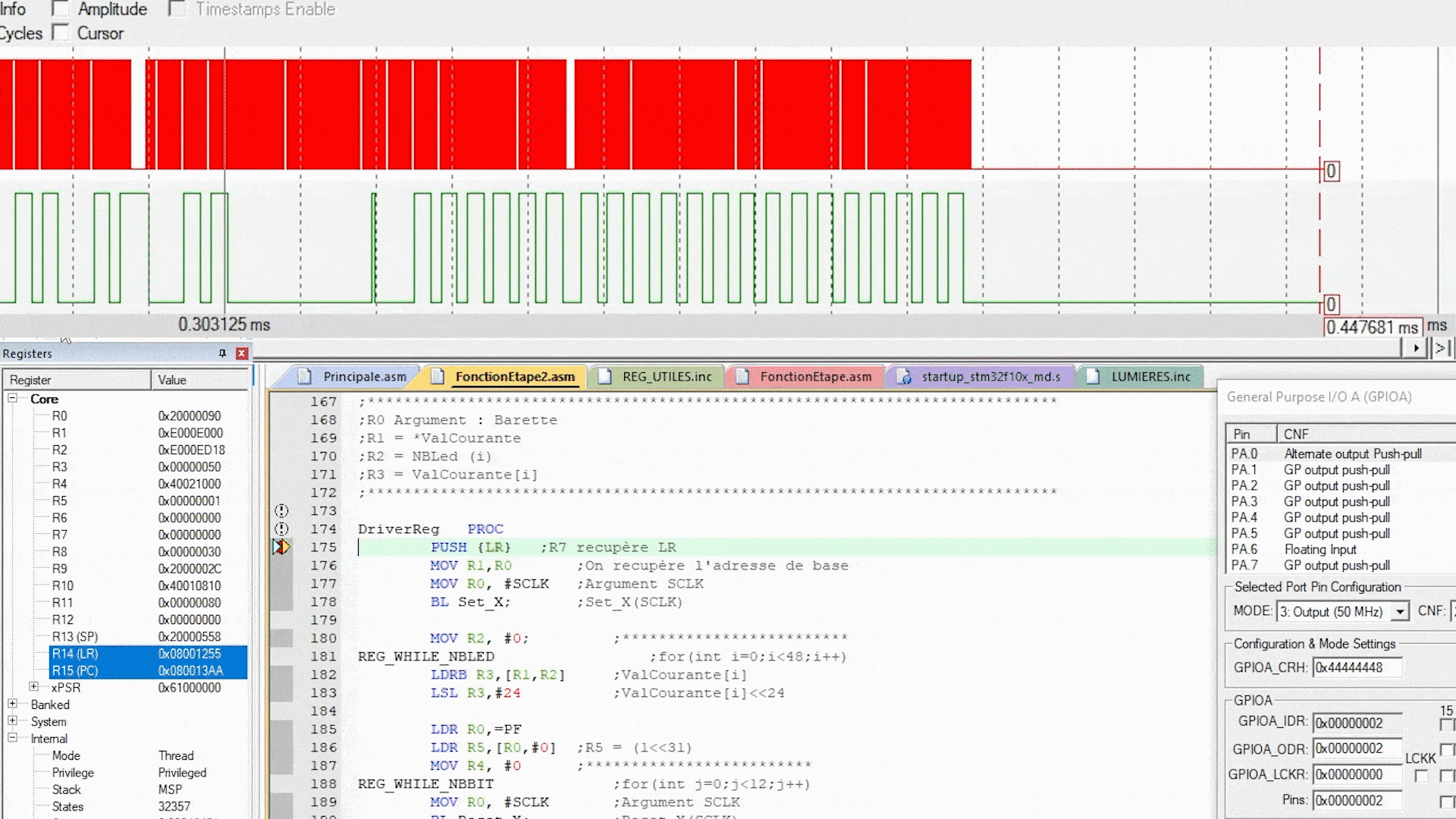Pin the Registers panel with the pushpin icon
The width and height of the screenshot is (1456, 819).
tap(222, 353)
